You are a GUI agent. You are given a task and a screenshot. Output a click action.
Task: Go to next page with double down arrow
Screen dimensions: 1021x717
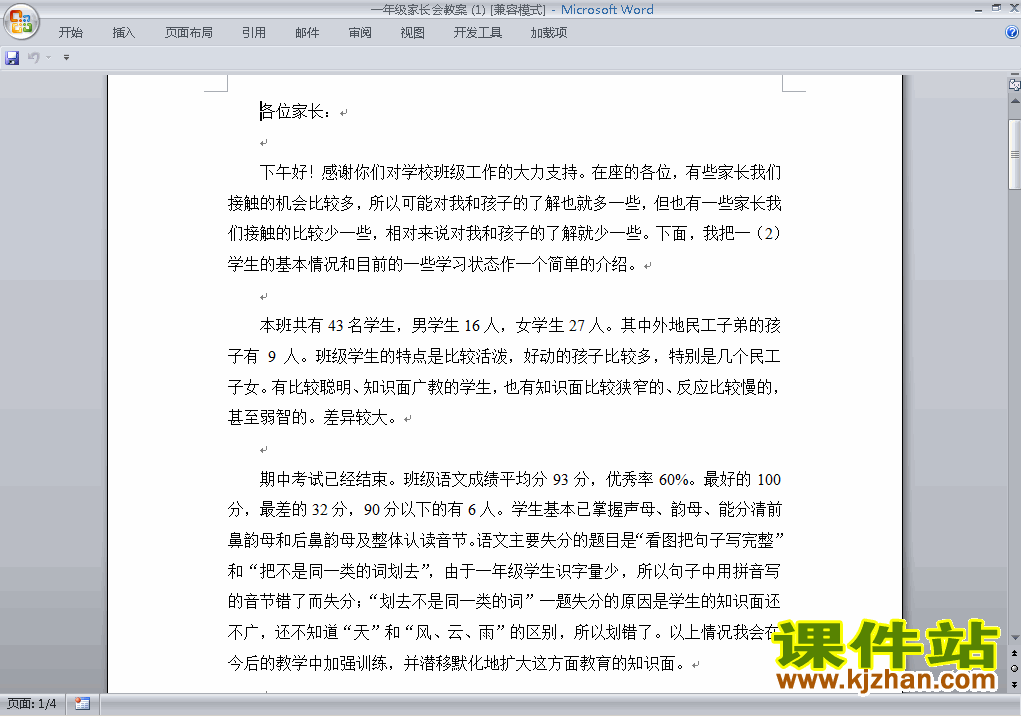(x=1014, y=684)
